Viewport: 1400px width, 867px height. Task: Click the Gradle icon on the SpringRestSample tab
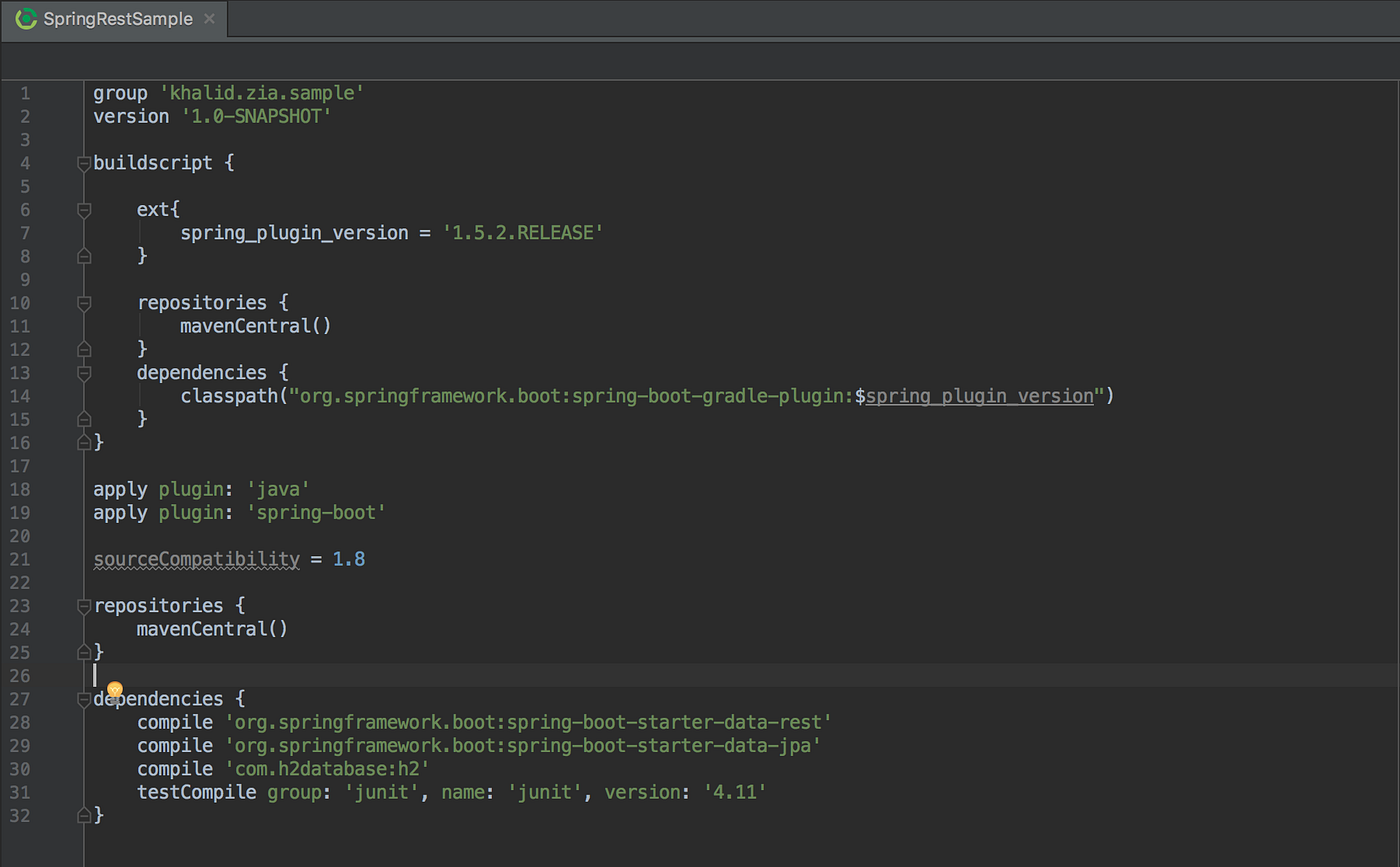[x=25, y=18]
